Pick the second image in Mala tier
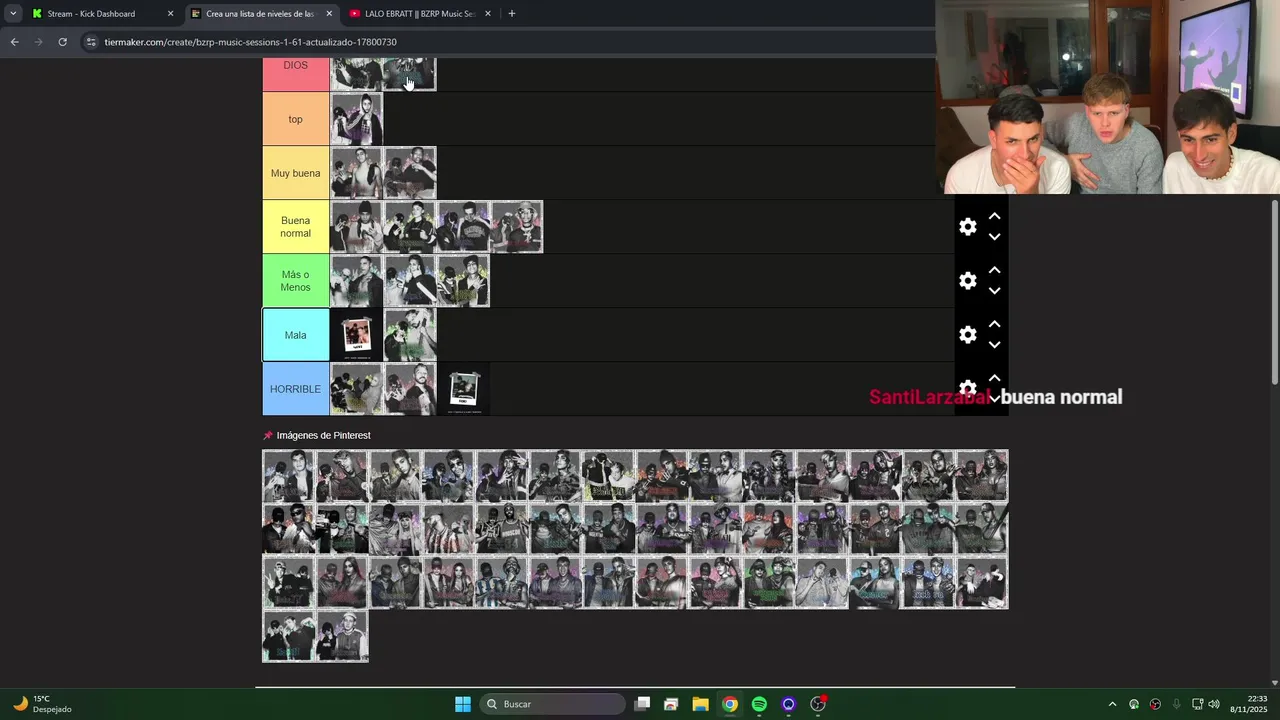Screen dimensions: 1280x720 click(x=410, y=335)
